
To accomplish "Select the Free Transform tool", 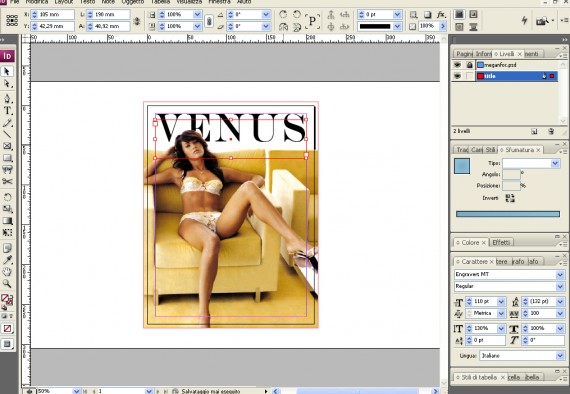I will (x=7, y=233).
